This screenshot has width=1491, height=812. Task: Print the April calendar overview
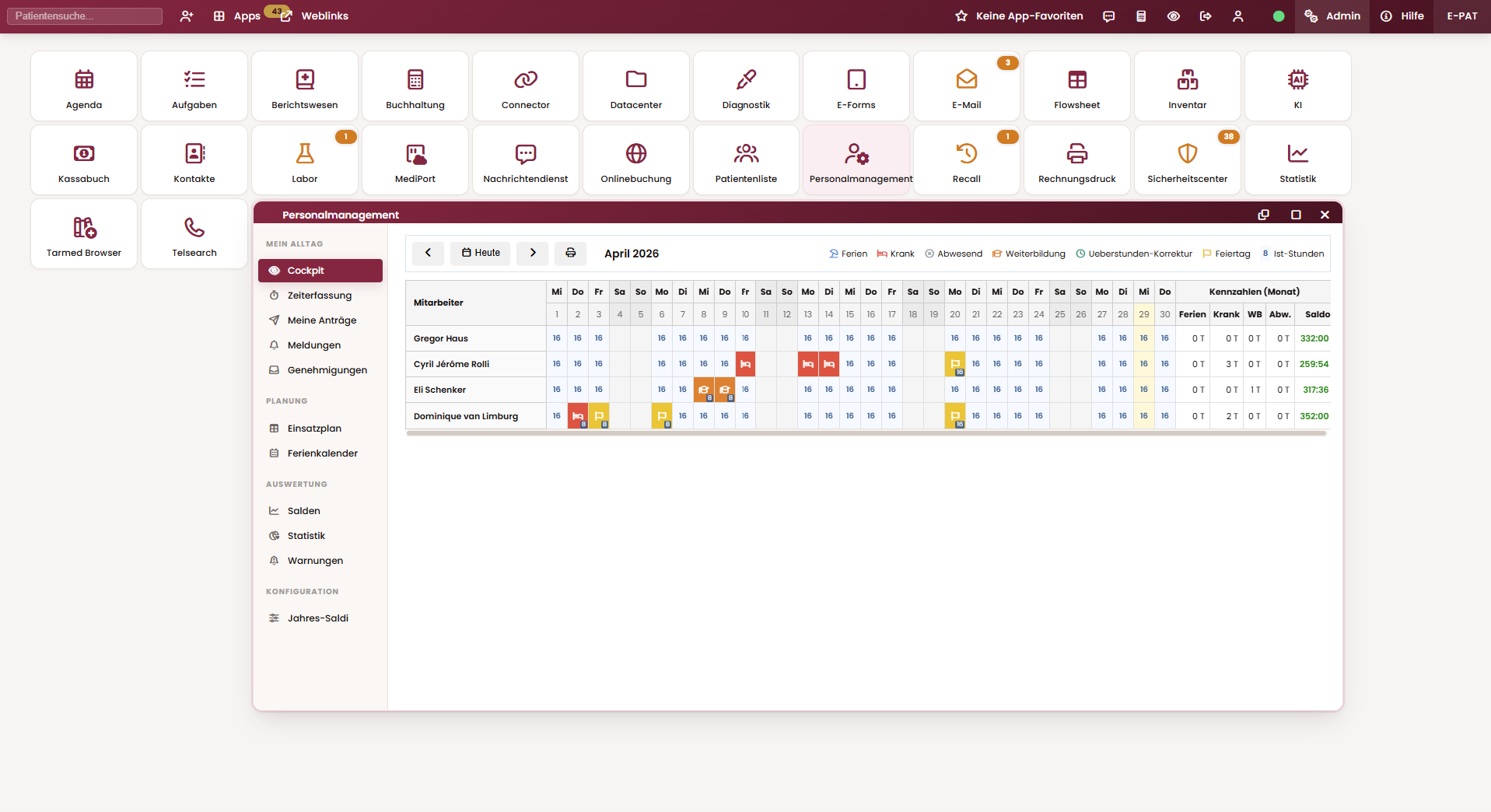[x=571, y=253]
